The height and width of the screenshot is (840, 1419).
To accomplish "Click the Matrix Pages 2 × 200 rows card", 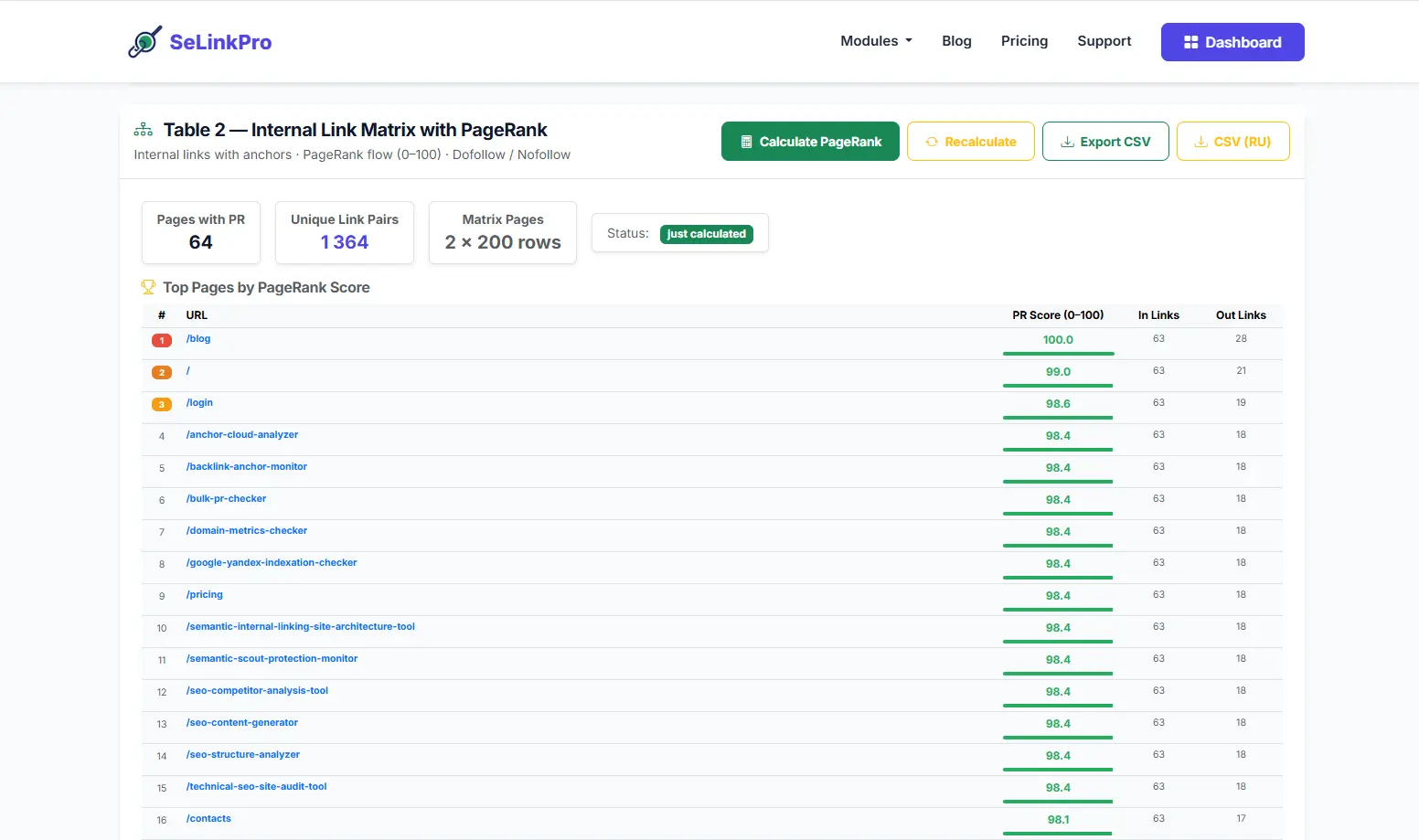I will point(503,232).
